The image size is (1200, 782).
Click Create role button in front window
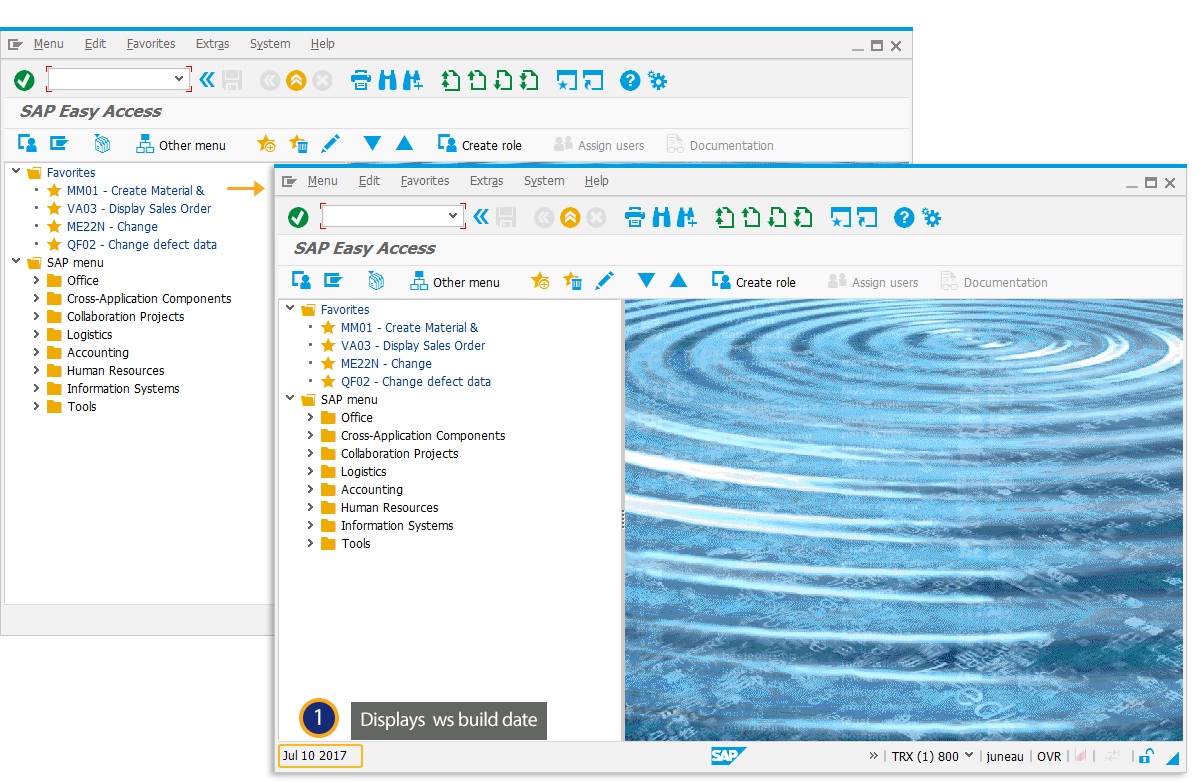754,282
